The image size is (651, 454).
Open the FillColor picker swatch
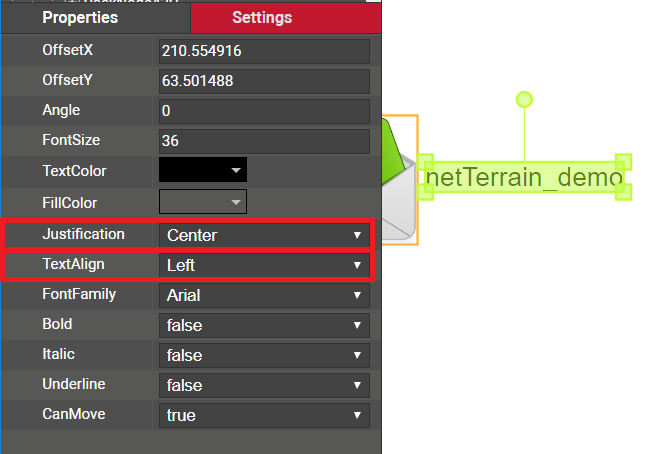(203, 203)
